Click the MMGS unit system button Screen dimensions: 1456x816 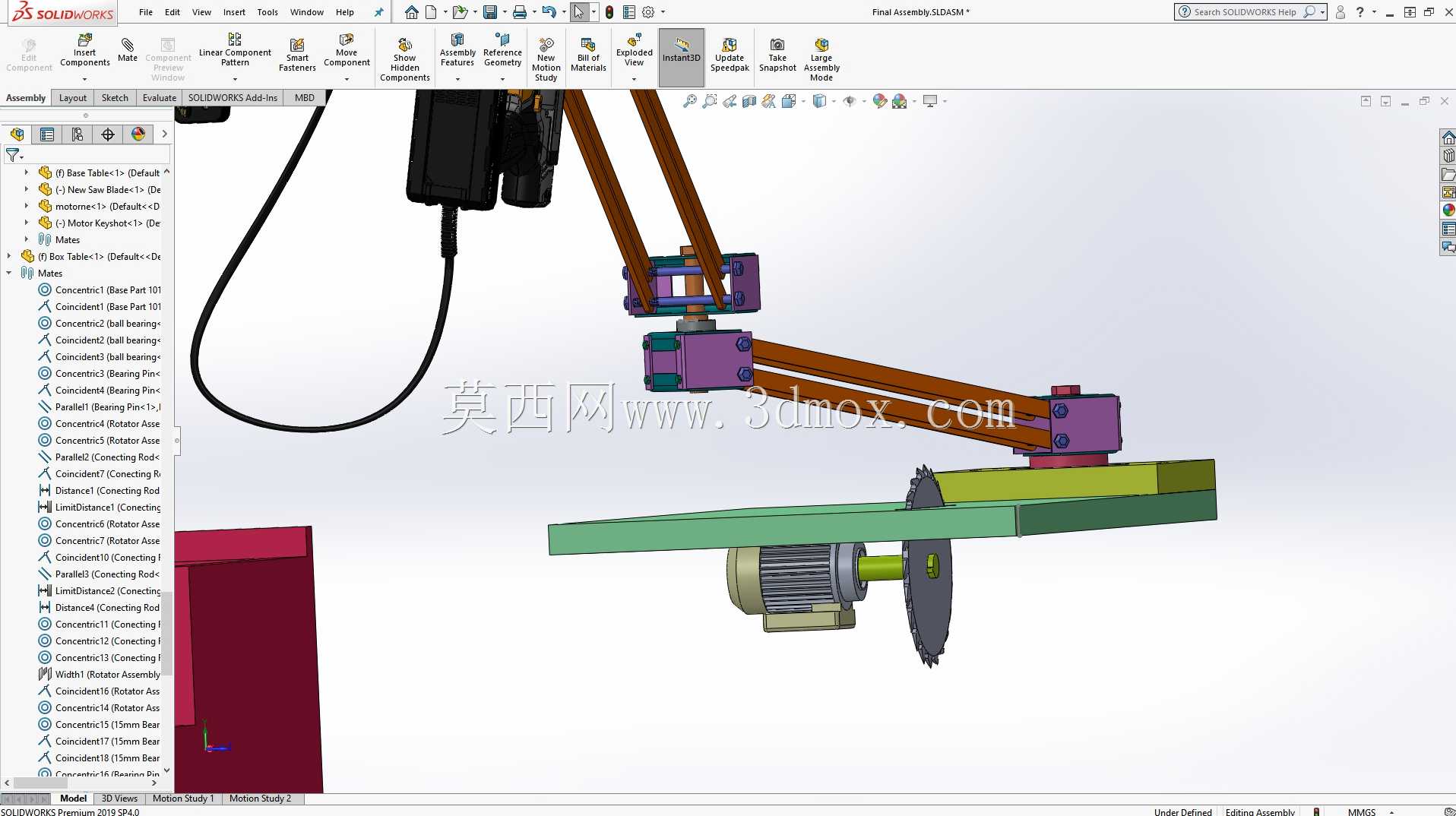(x=1362, y=811)
